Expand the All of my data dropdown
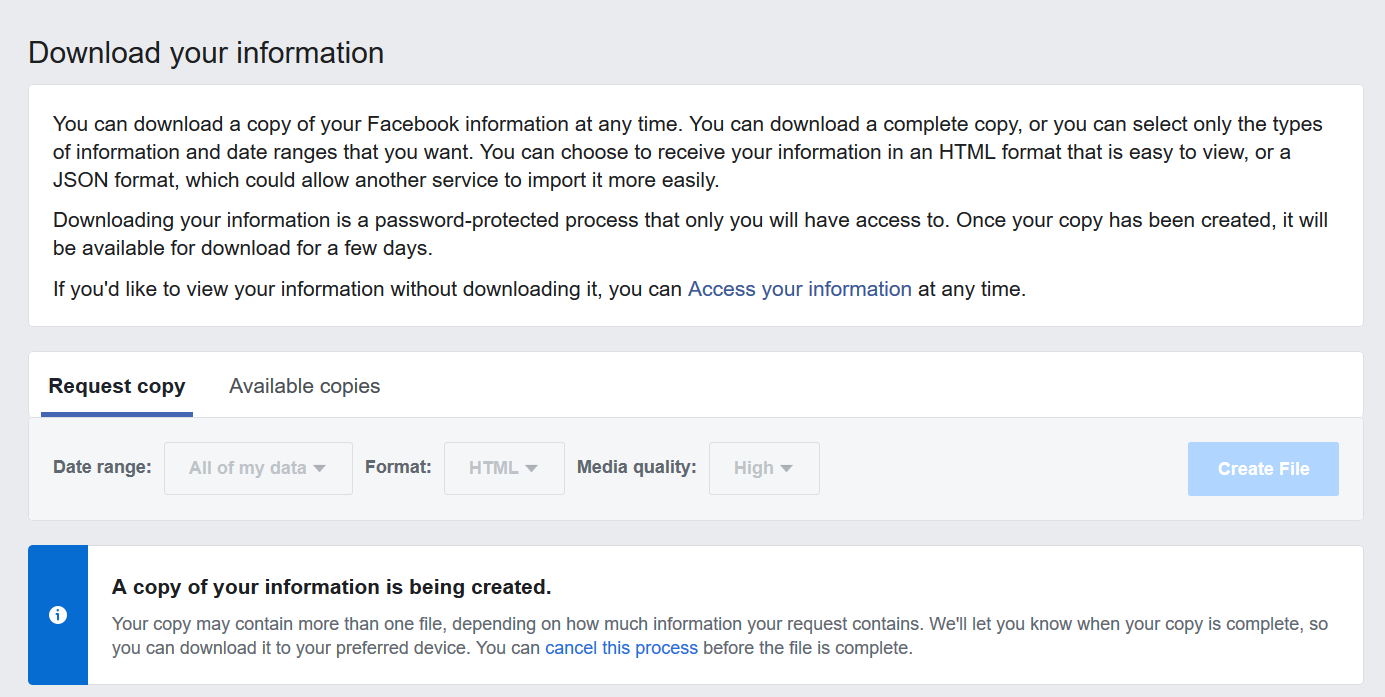 click(258, 468)
